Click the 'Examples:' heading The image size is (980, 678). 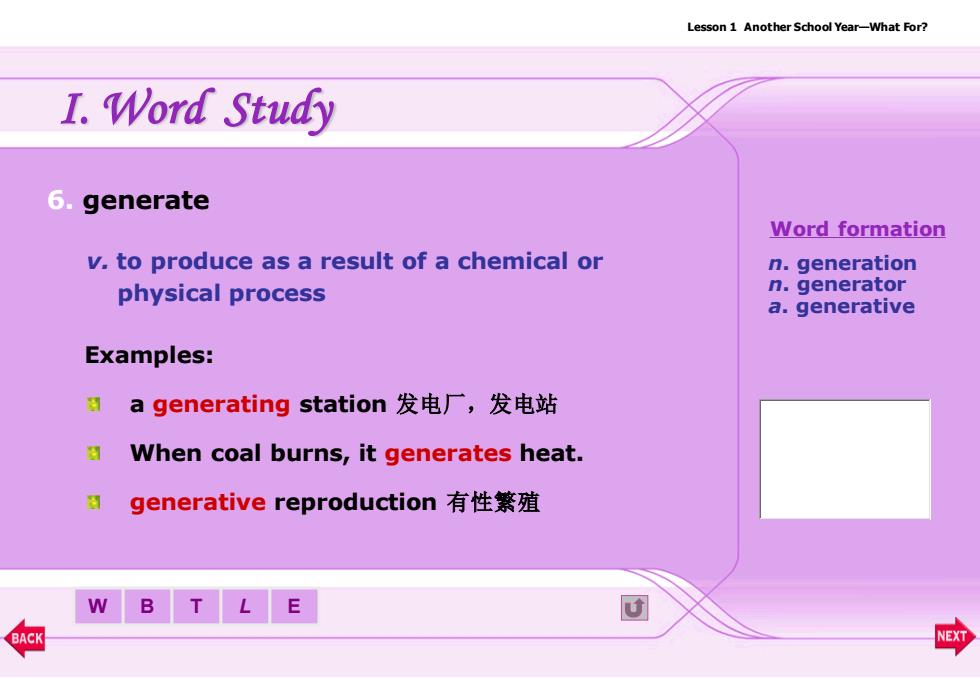point(149,355)
